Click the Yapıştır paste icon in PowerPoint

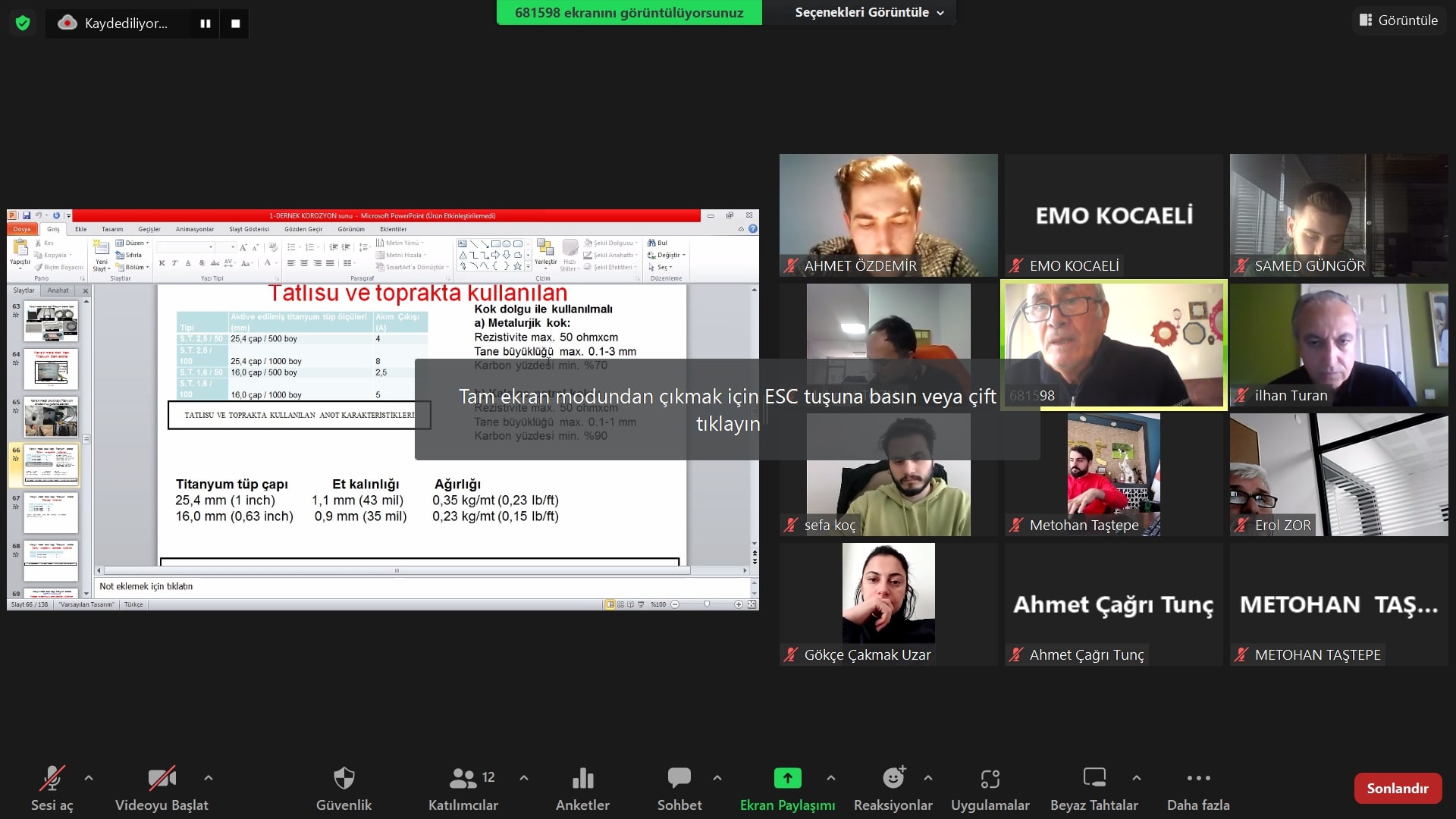pos(20,247)
